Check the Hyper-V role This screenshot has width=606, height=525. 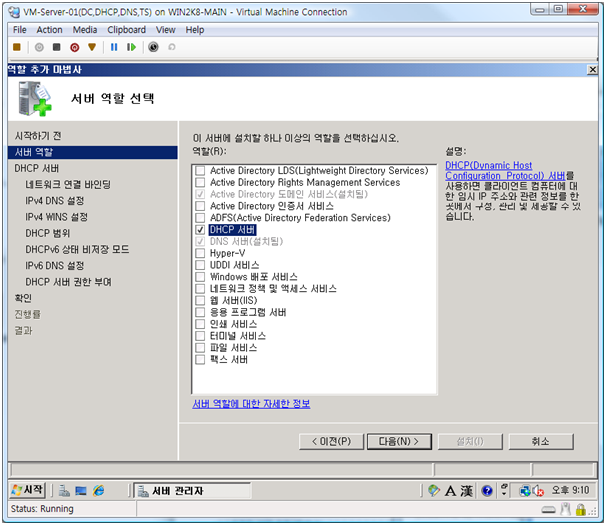click(x=200, y=253)
